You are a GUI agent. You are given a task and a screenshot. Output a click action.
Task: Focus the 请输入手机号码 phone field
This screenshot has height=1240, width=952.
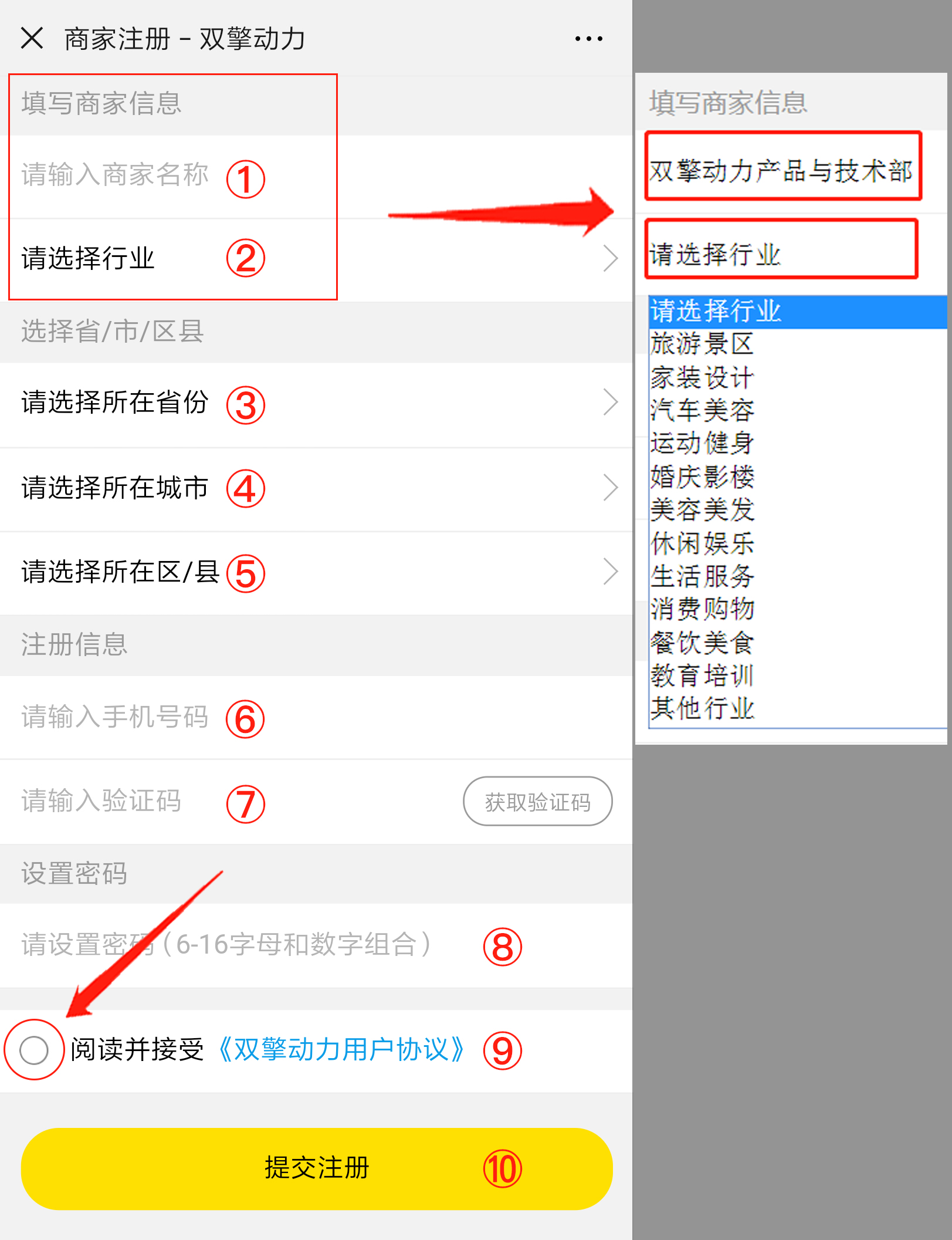(316, 717)
